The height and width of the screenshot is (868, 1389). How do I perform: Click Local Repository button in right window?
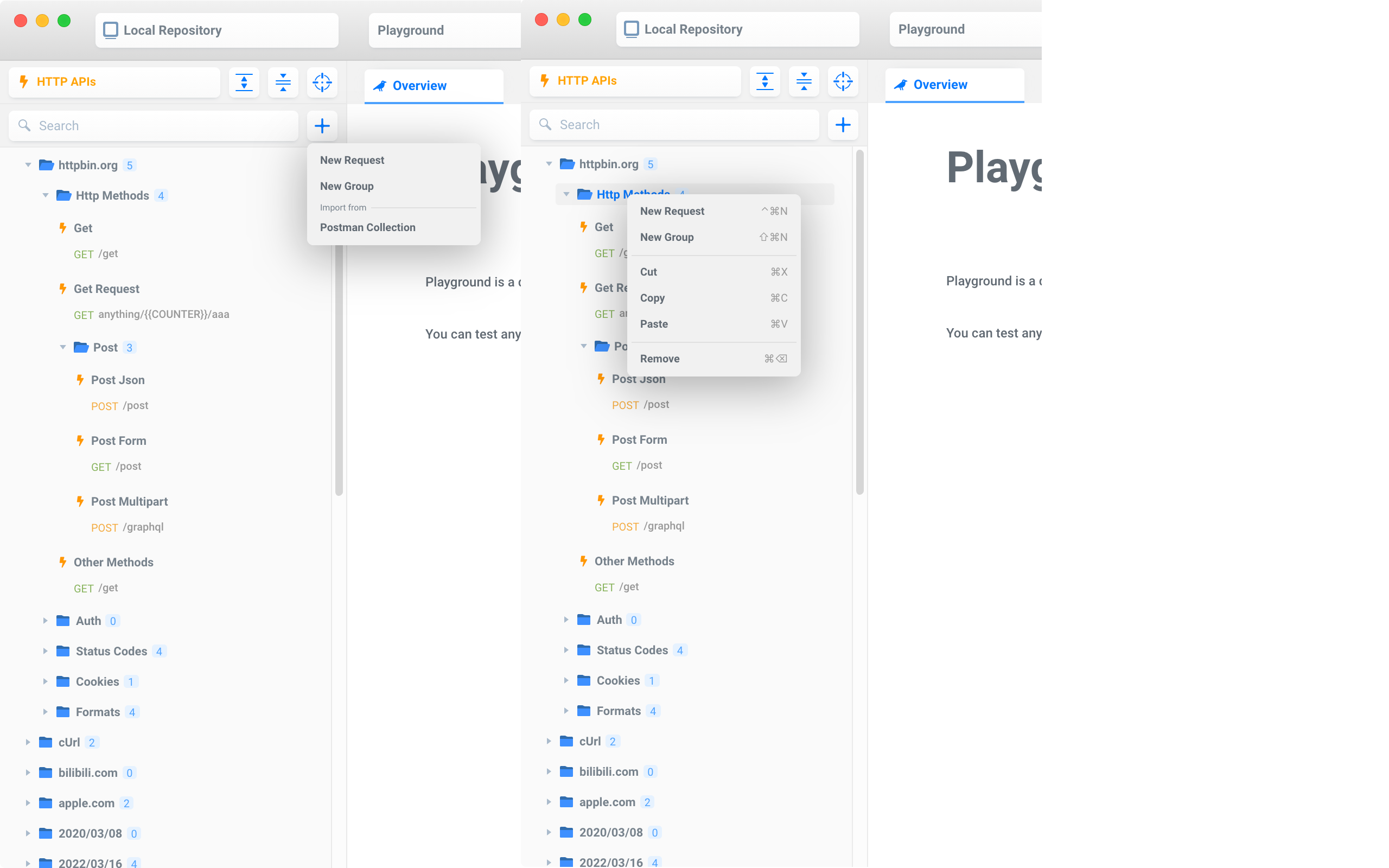pos(737,29)
